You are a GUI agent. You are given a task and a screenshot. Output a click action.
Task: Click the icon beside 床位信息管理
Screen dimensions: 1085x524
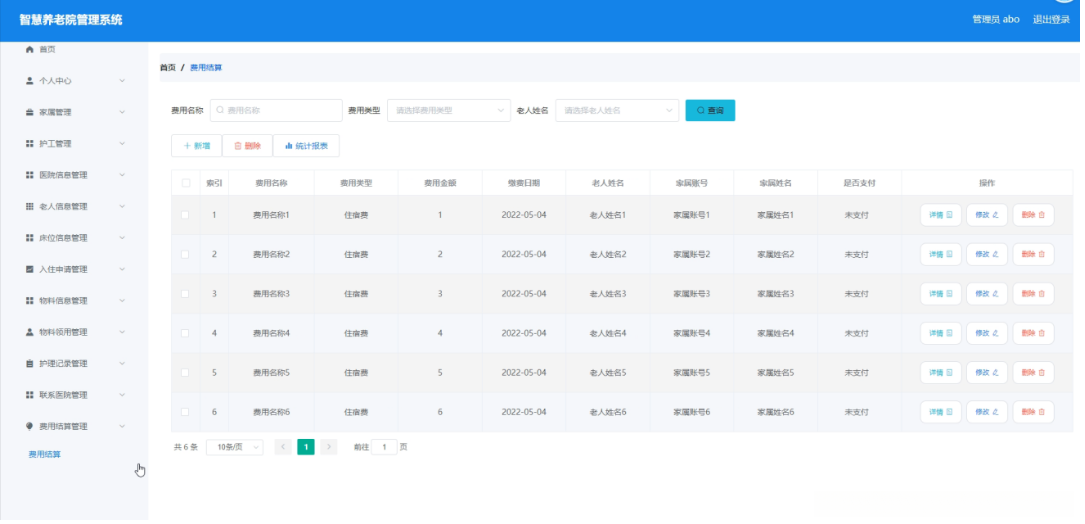click(x=29, y=237)
